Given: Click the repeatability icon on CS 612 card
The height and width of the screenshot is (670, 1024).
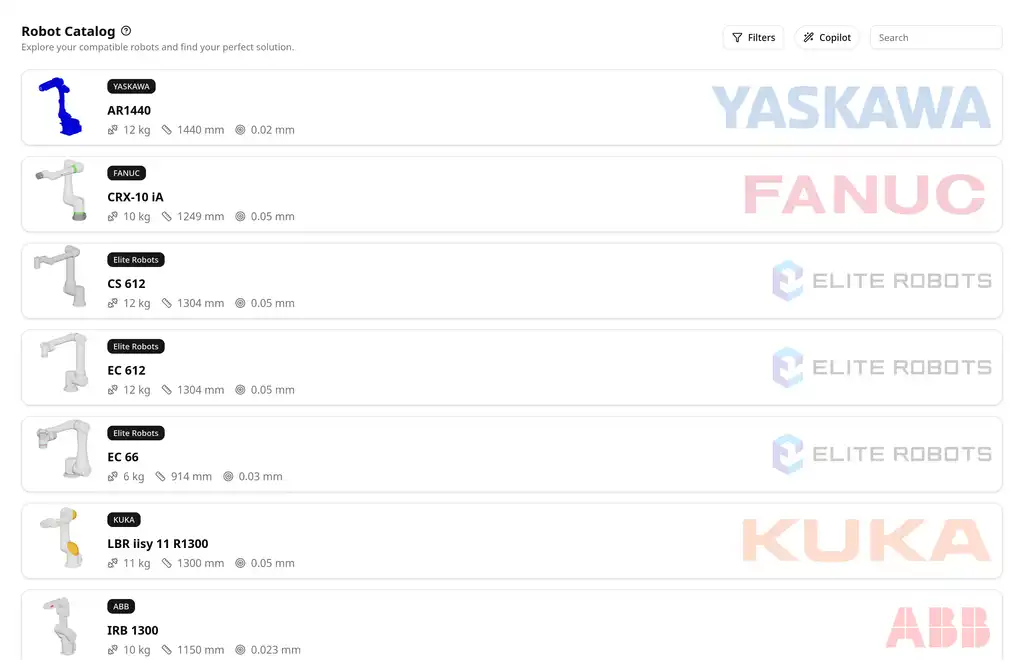Looking at the screenshot, I should click(x=240, y=304).
